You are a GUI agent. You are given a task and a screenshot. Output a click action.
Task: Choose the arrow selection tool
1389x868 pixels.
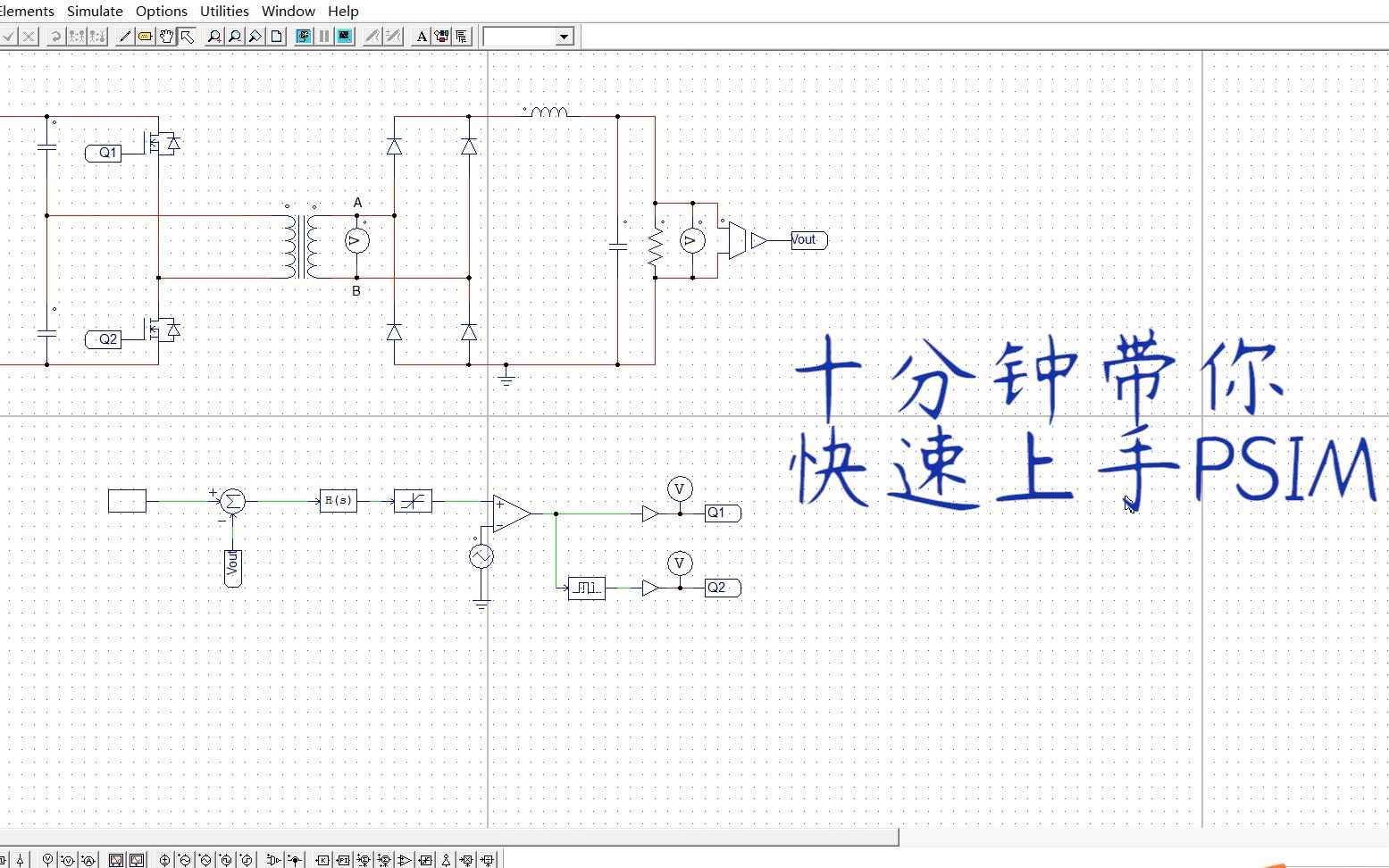tap(187, 37)
